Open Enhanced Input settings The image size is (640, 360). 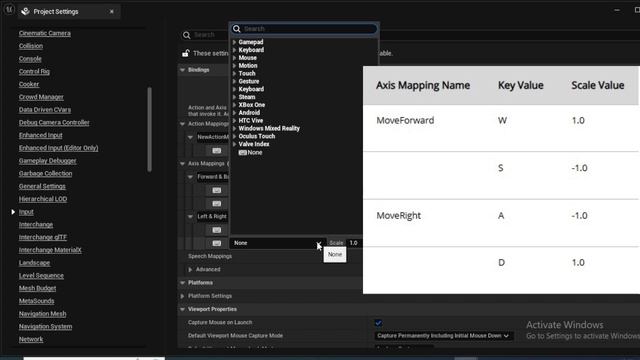tap(40, 135)
